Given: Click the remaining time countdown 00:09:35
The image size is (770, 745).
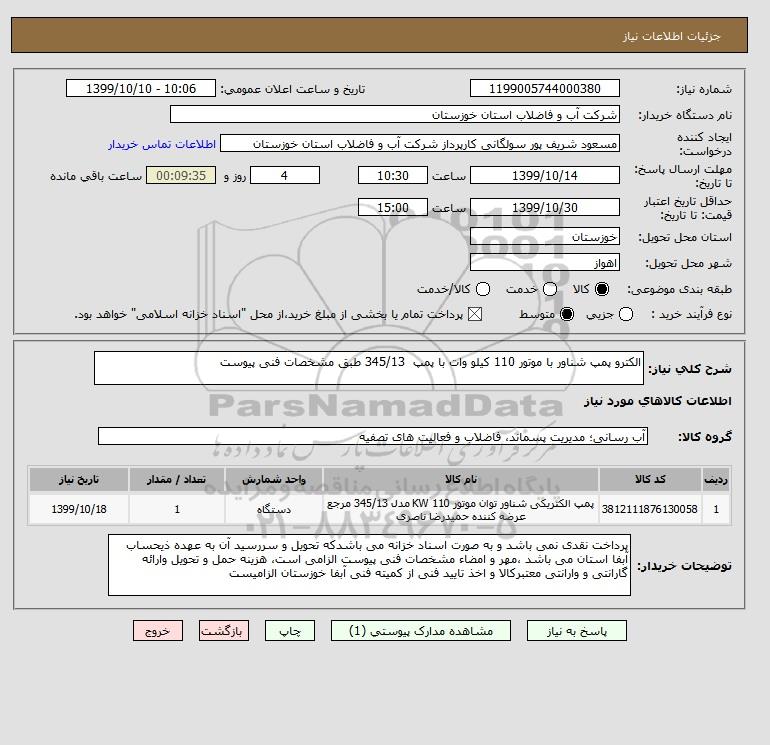Looking at the screenshot, I should tap(181, 175).
